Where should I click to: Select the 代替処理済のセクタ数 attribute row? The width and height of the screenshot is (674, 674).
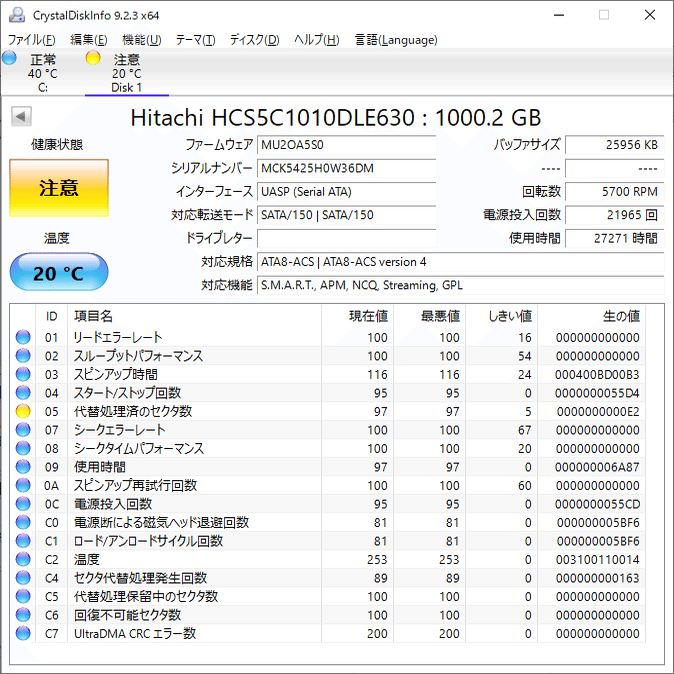(328, 411)
